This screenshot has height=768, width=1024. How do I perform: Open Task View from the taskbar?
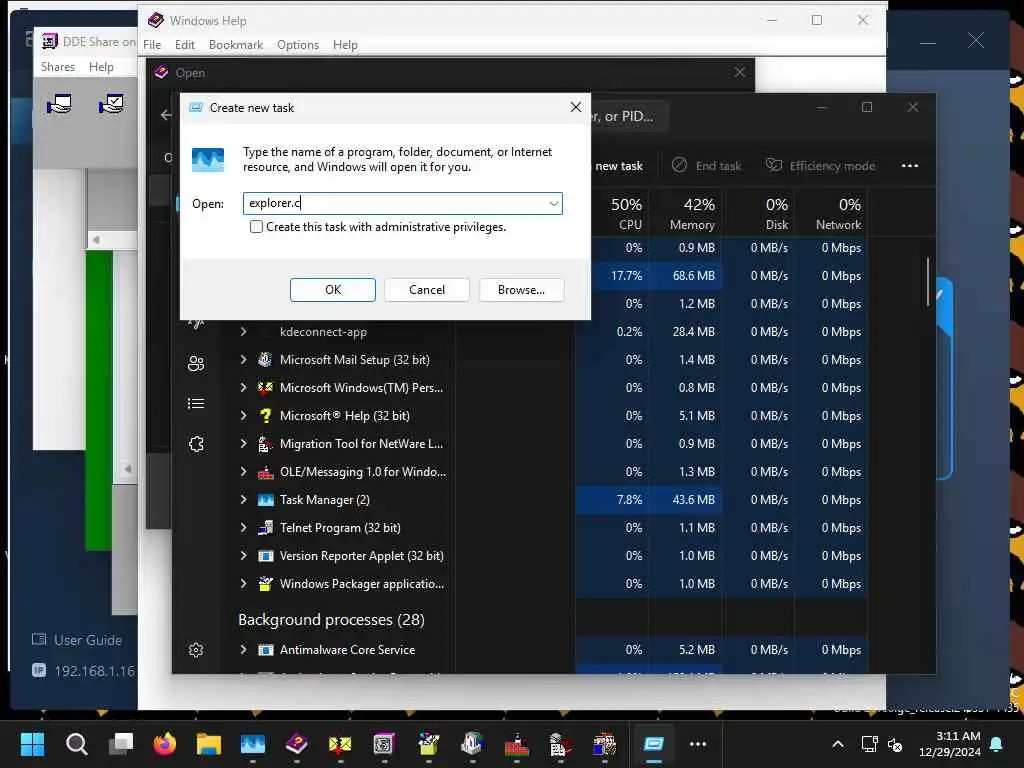pos(121,744)
